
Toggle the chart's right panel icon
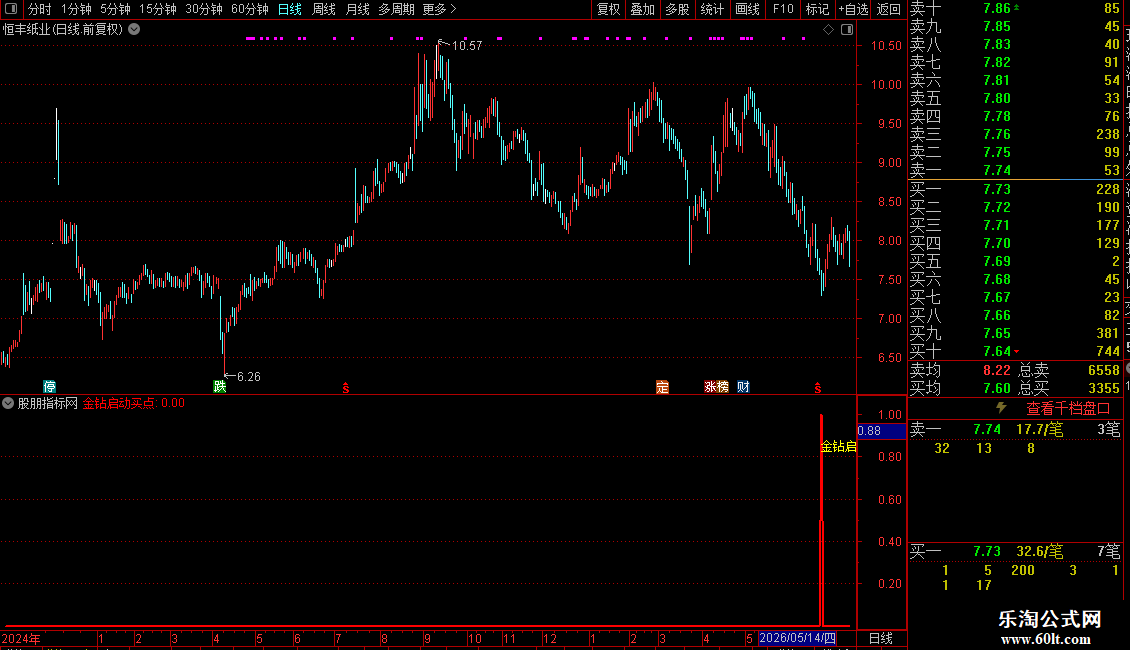pyautogui.click(x=847, y=30)
